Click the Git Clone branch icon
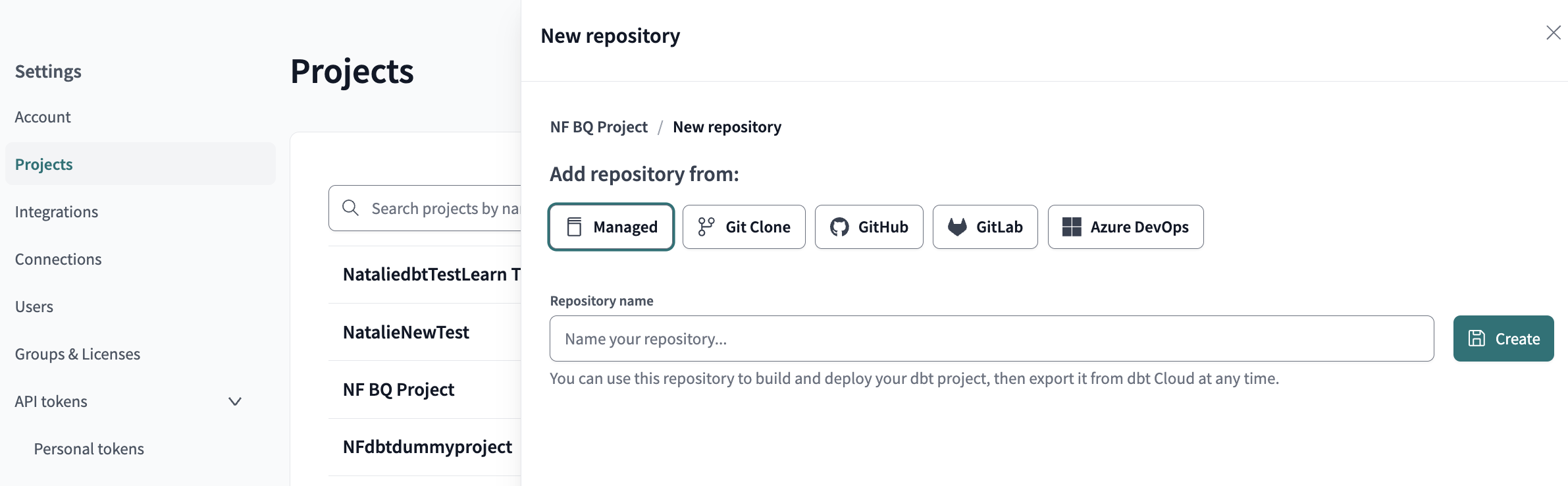Screen dimensions: 1568x486 [706, 227]
